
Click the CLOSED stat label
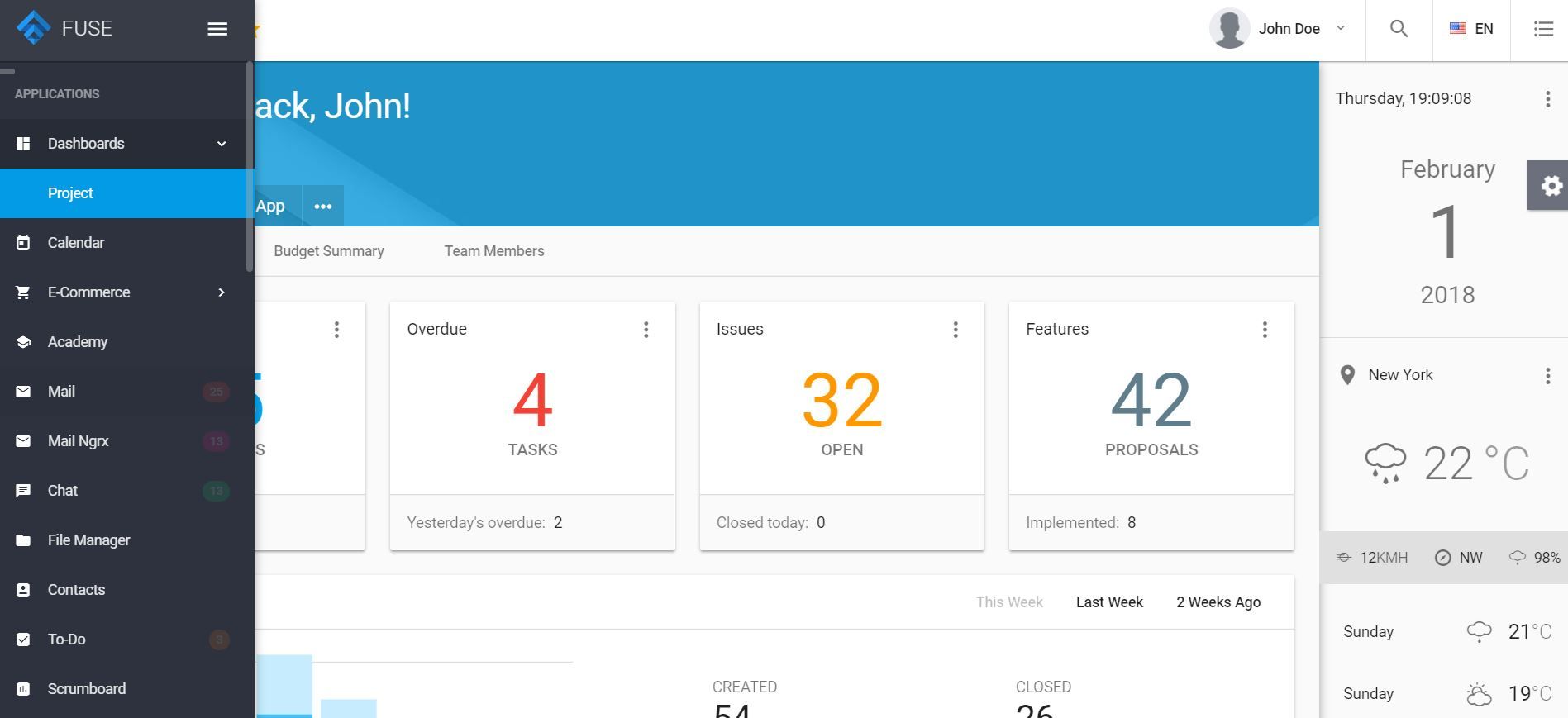1043,687
